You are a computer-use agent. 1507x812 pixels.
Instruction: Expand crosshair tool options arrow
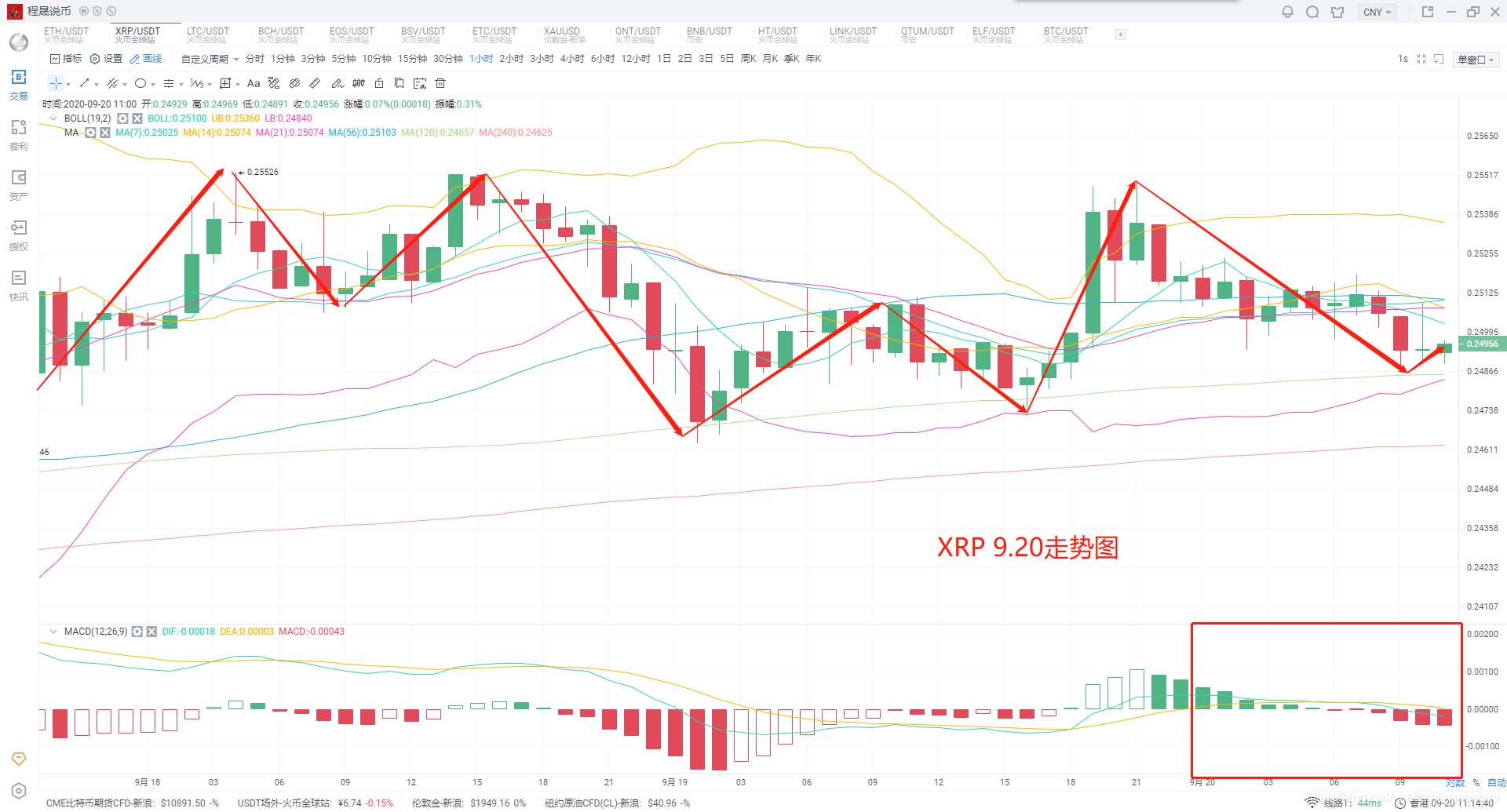point(68,84)
